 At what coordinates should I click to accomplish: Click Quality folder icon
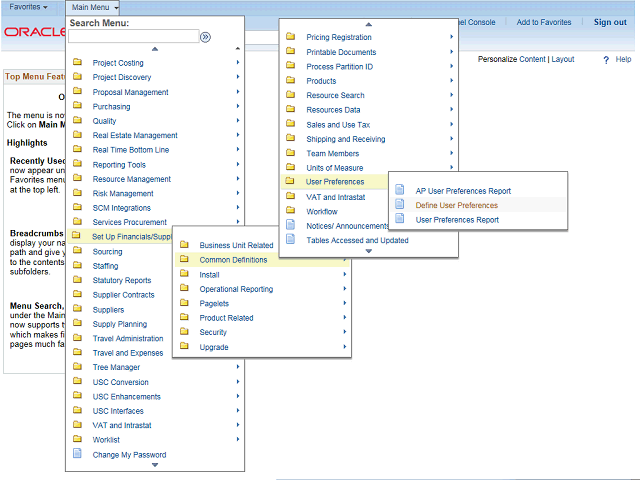77,120
